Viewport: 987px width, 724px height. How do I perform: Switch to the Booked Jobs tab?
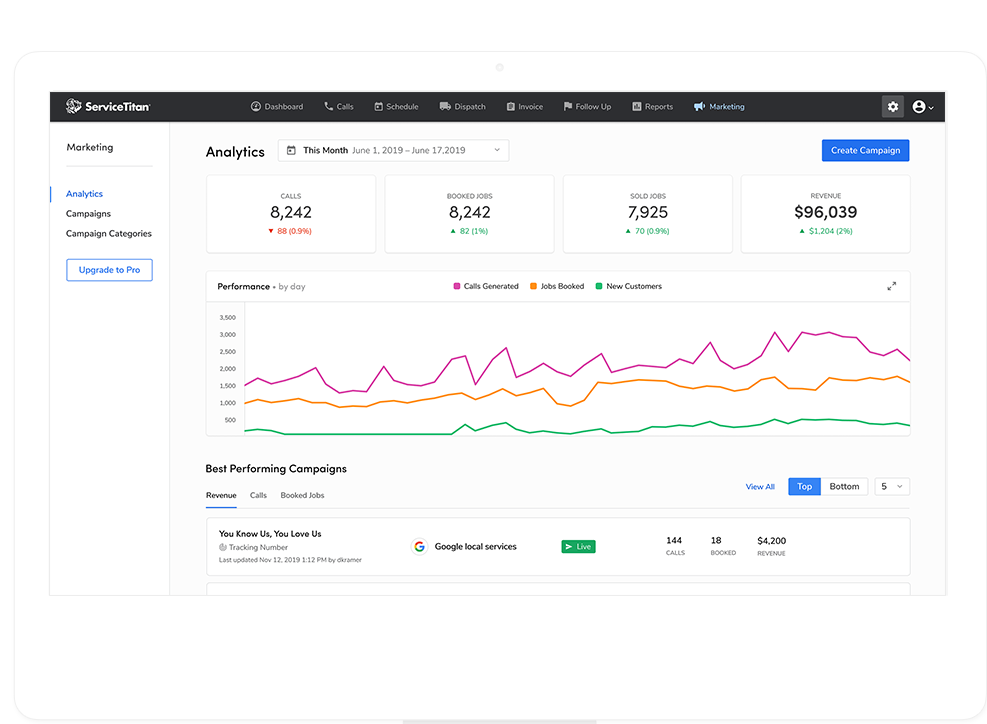(302, 495)
